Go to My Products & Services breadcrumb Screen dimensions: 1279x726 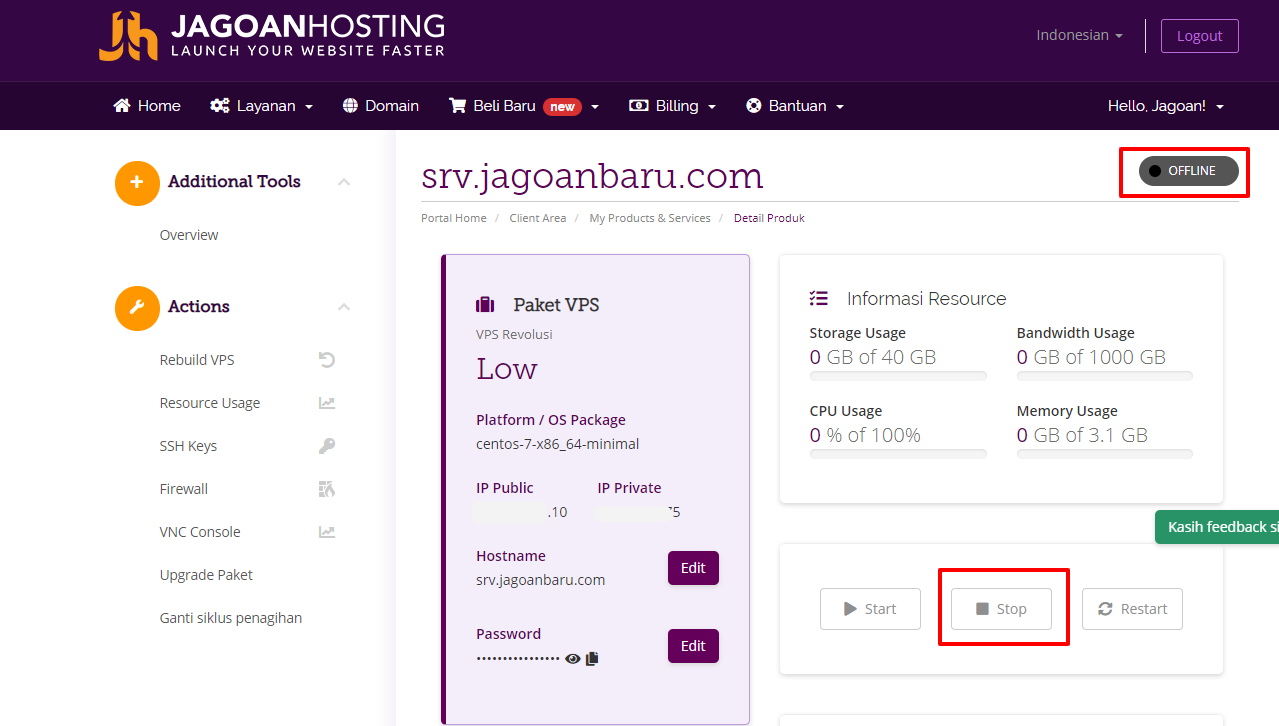650,218
